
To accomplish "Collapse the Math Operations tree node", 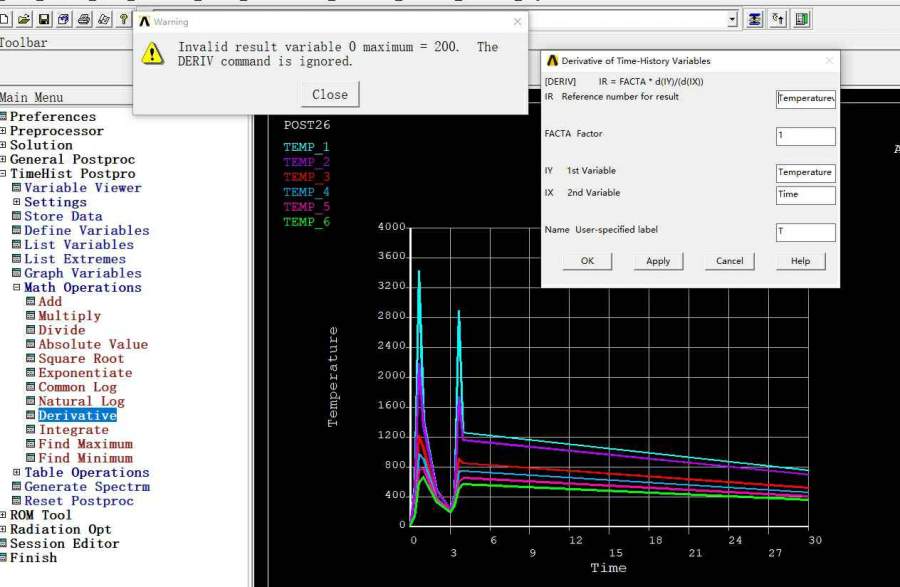I will point(17,288).
